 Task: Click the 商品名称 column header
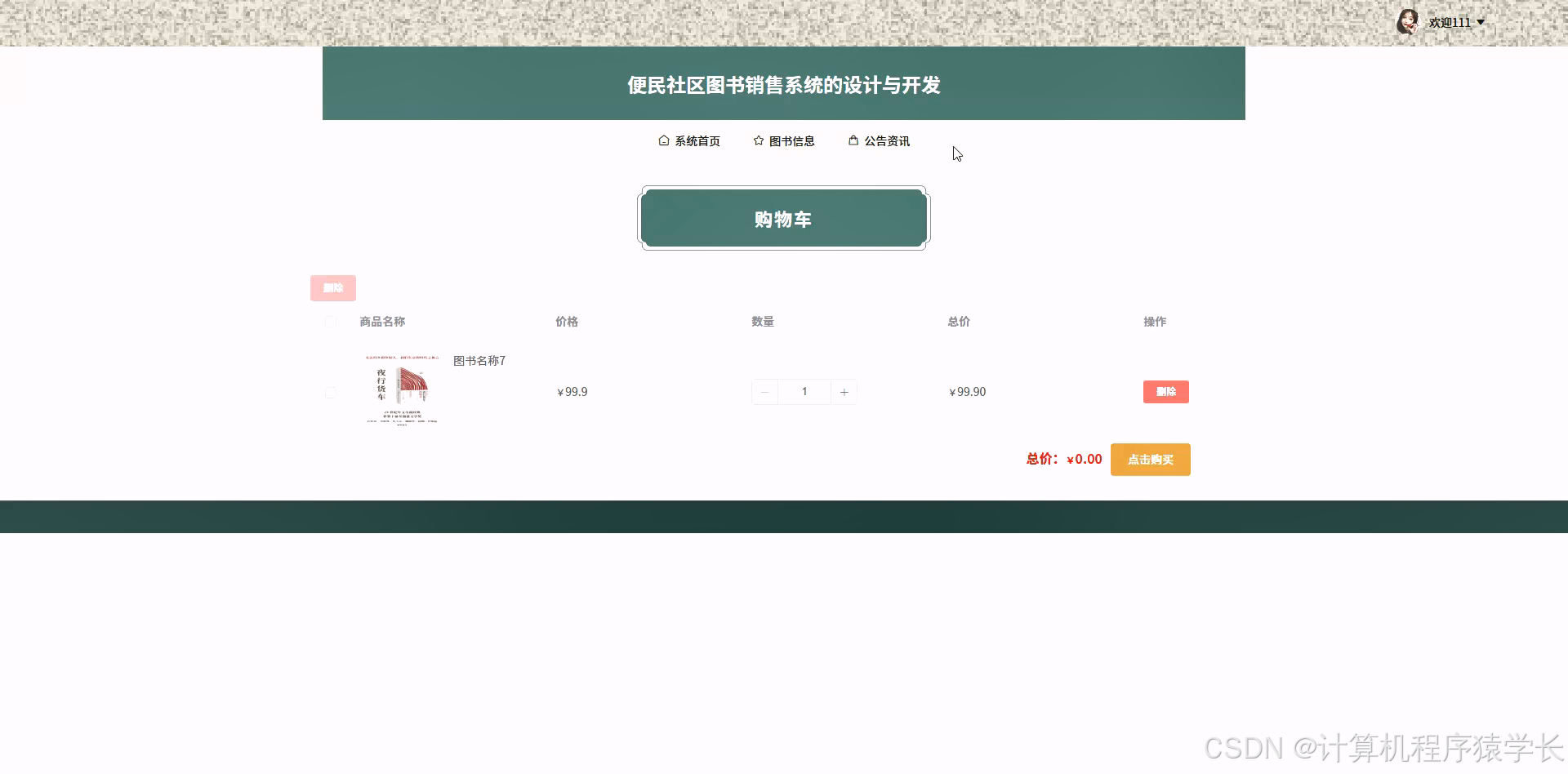(x=382, y=322)
